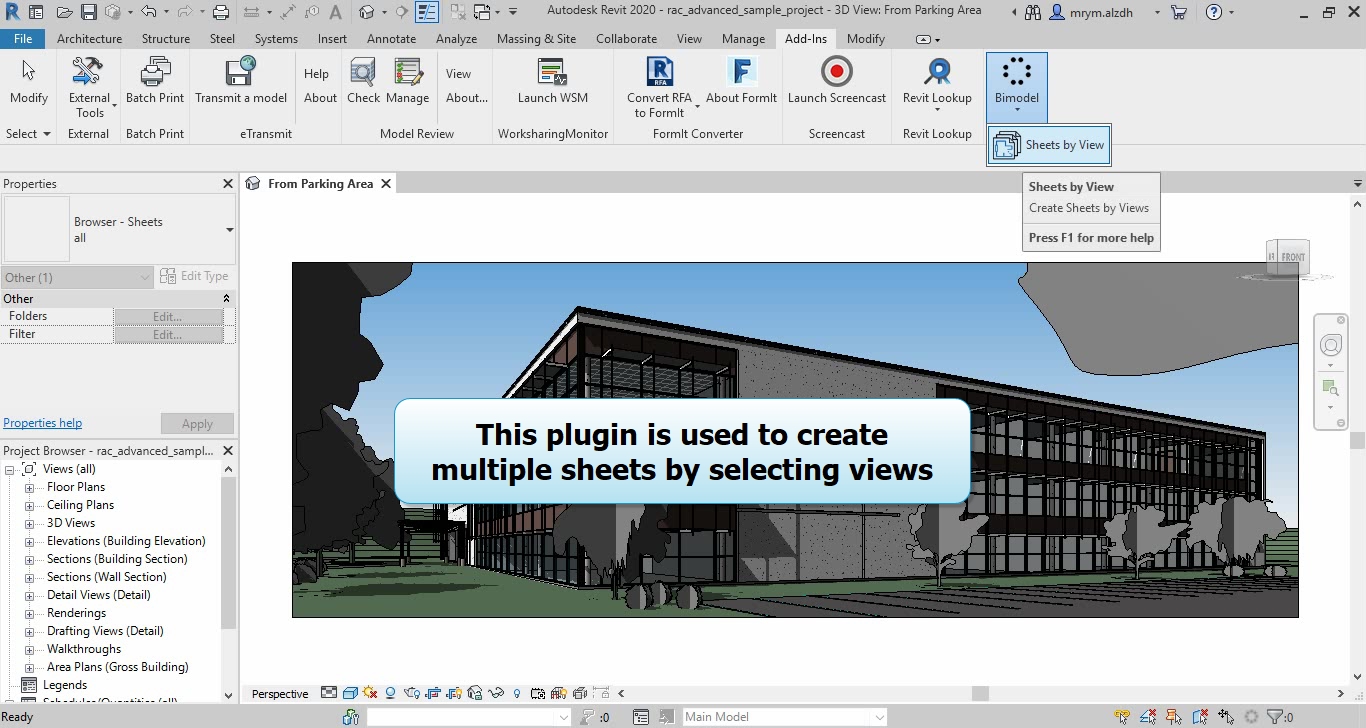This screenshot has height=728, width=1366.
Task: Open the Launch WSM tool
Action: click(x=552, y=73)
